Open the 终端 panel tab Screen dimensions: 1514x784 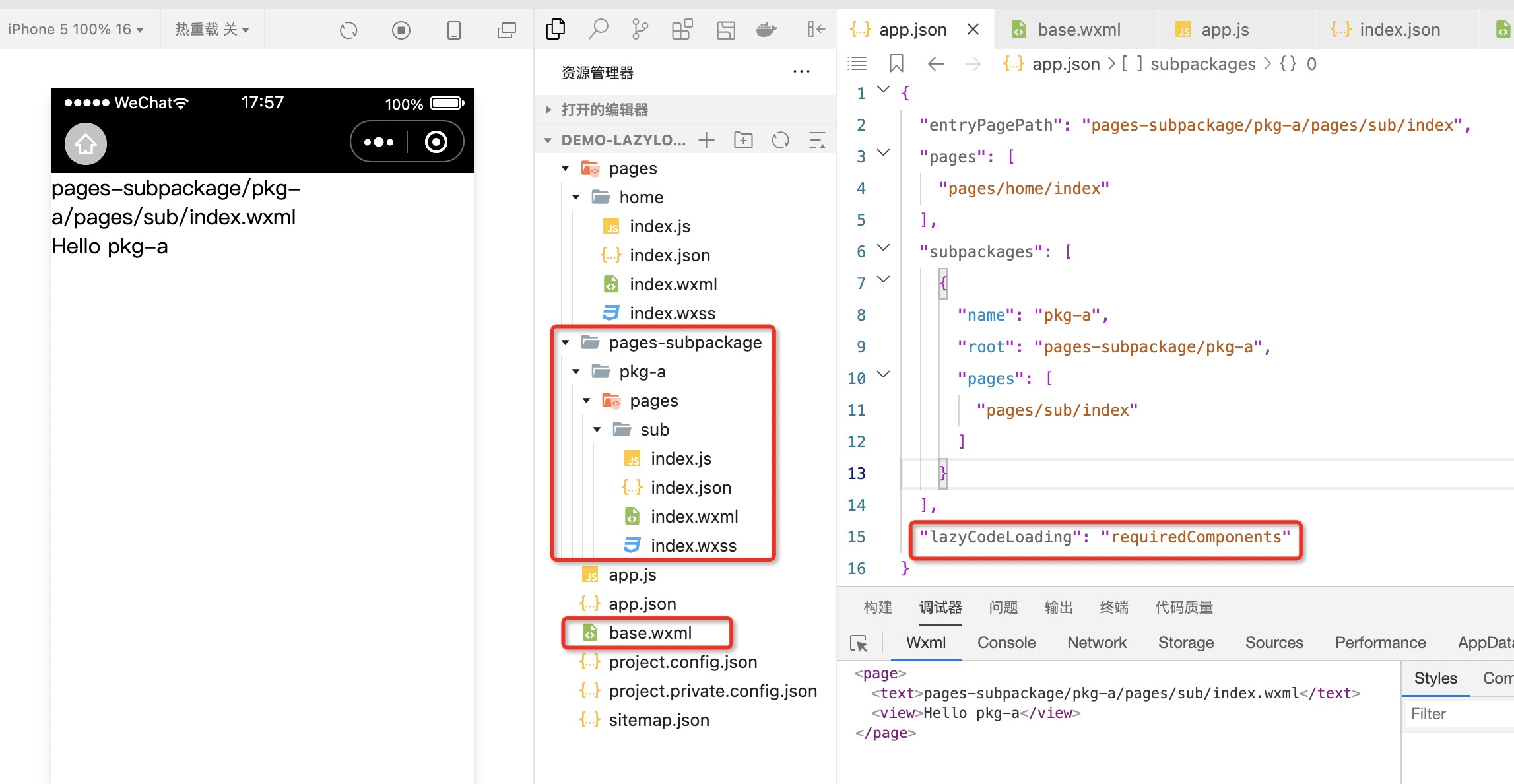tap(1114, 607)
